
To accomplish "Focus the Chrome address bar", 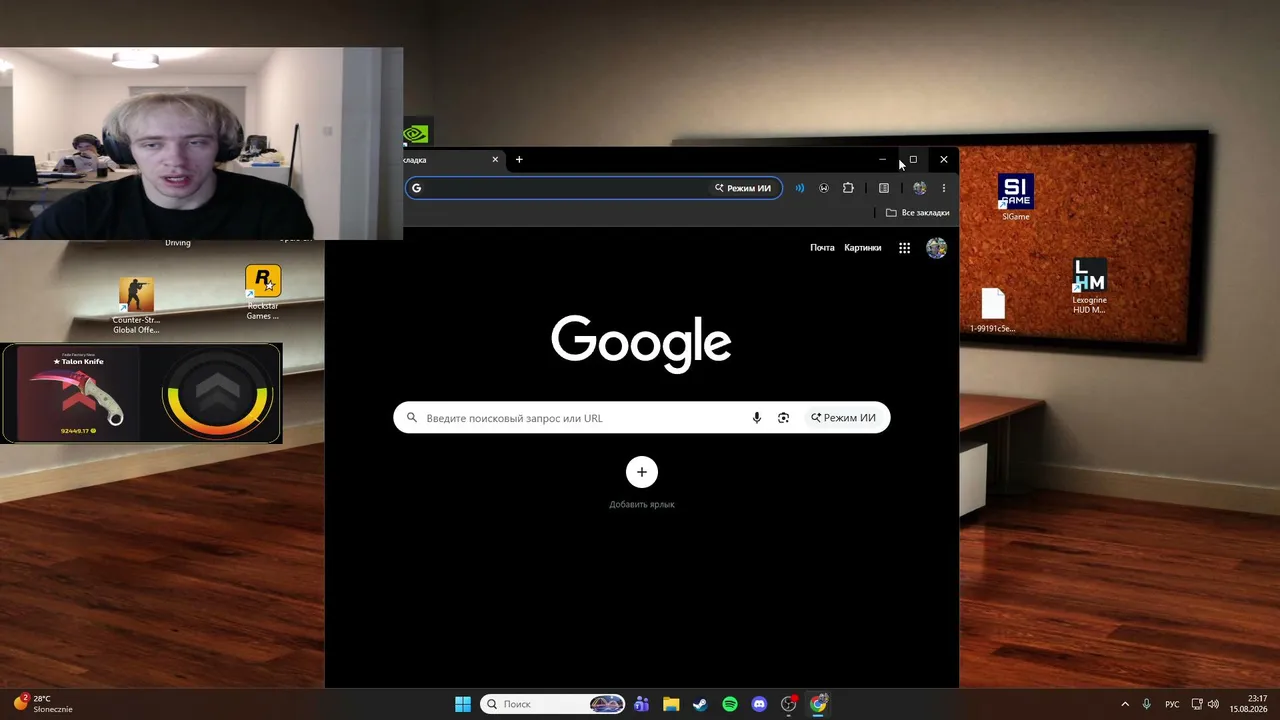I will click(x=594, y=188).
